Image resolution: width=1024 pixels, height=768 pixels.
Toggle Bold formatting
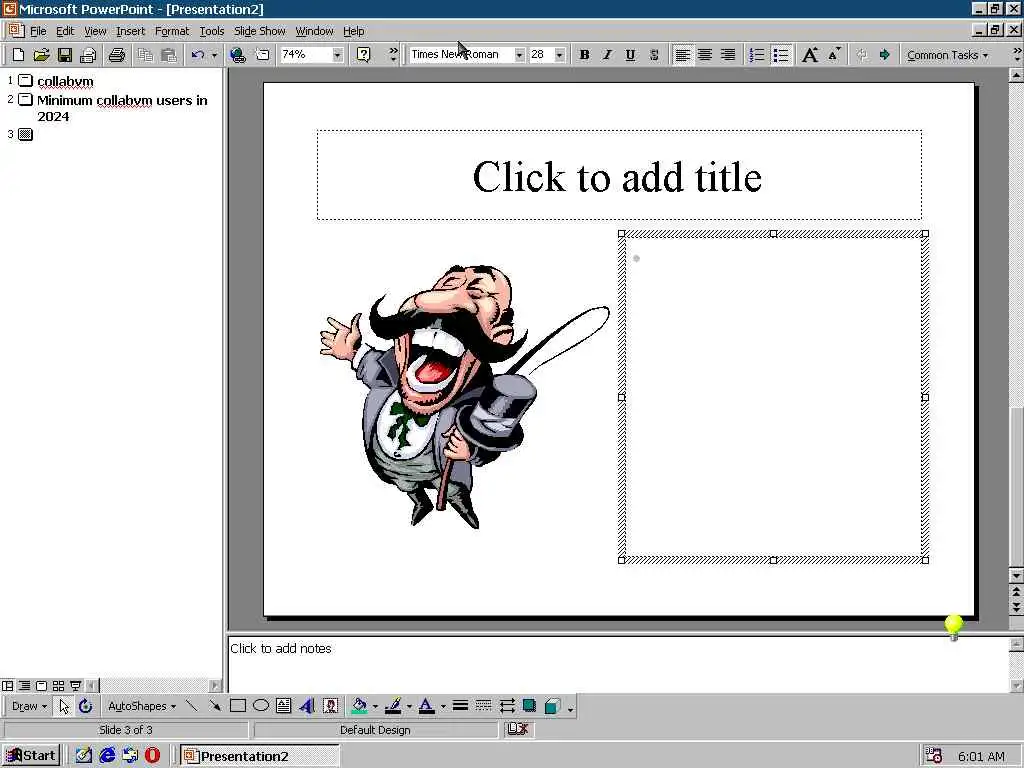pyautogui.click(x=584, y=55)
